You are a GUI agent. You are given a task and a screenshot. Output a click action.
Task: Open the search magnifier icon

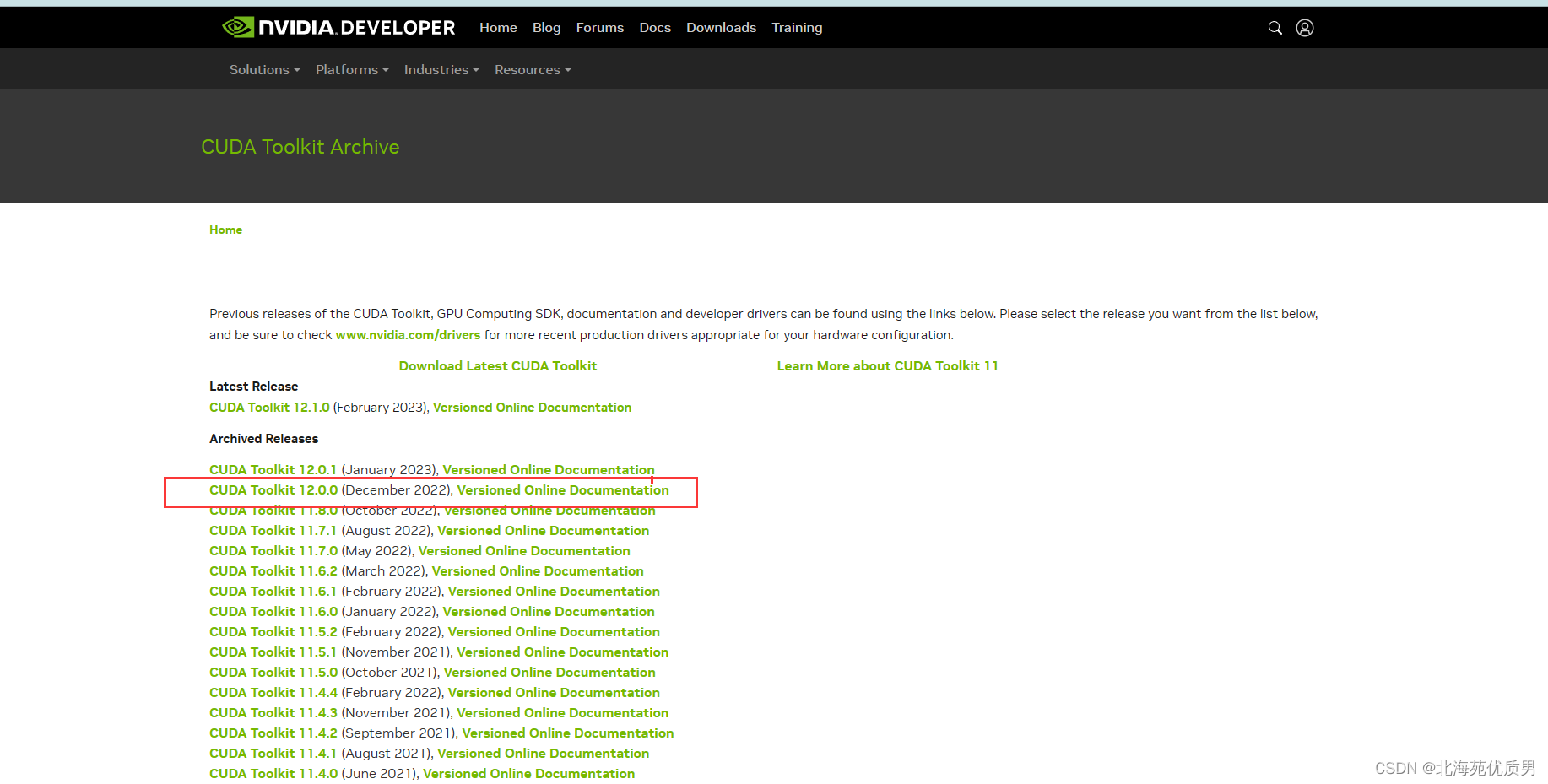(1275, 28)
